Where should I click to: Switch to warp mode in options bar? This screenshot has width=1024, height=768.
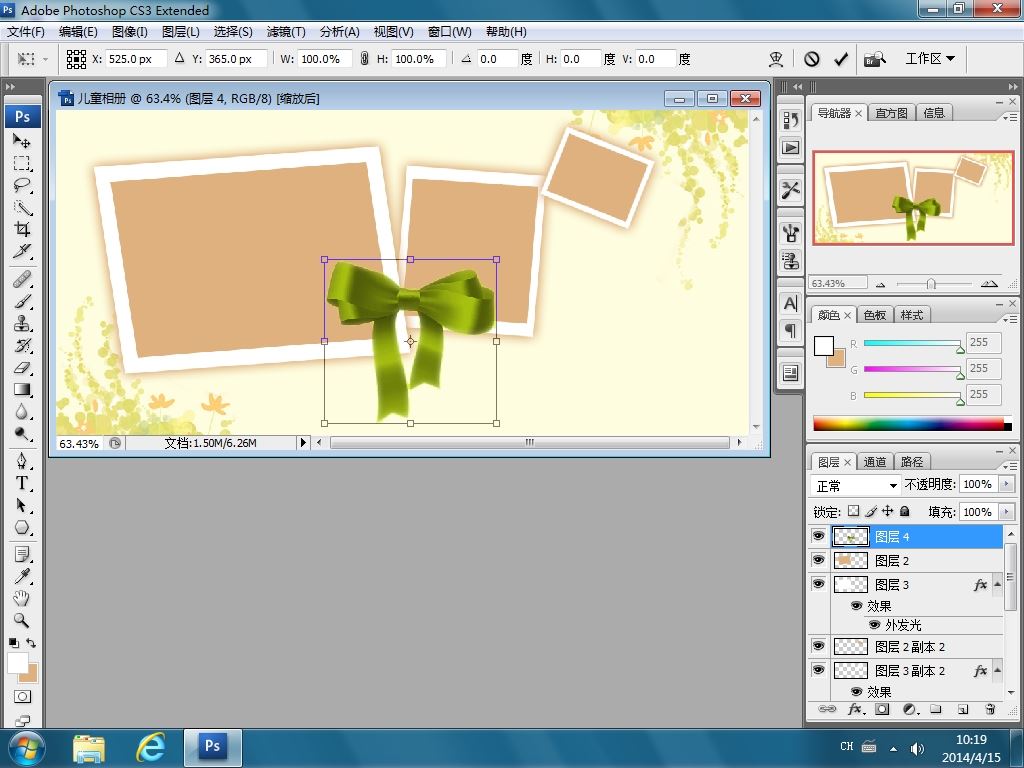pyautogui.click(x=775, y=59)
